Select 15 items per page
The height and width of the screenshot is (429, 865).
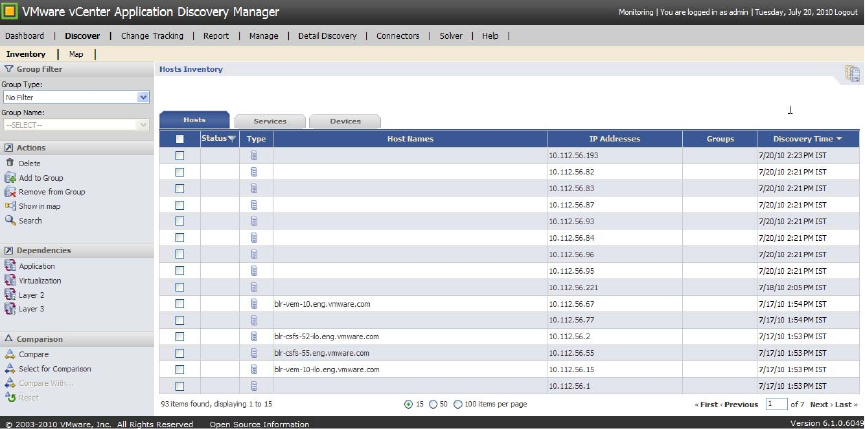(408, 404)
